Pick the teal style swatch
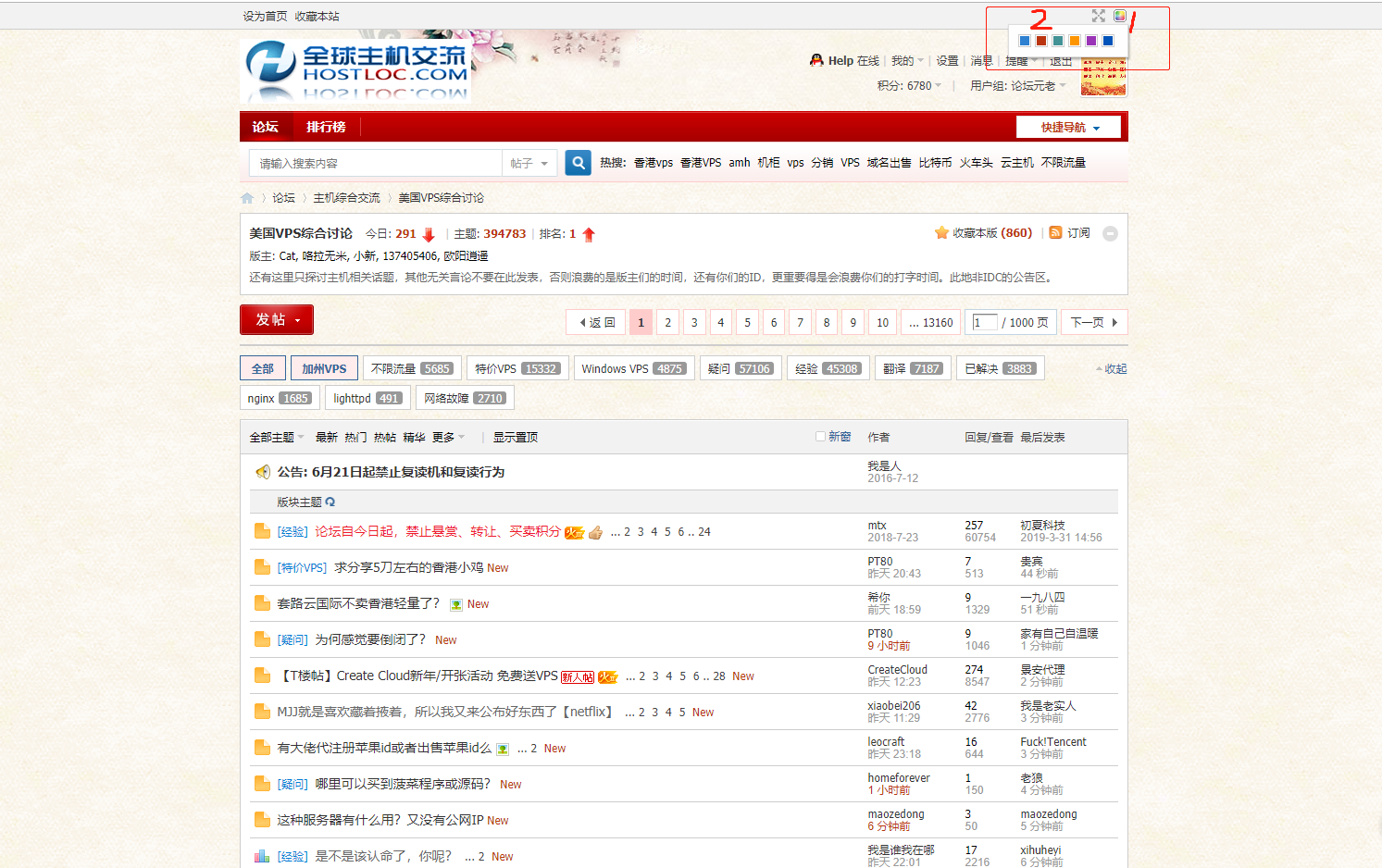The image size is (1382, 868). (1058, 41)
